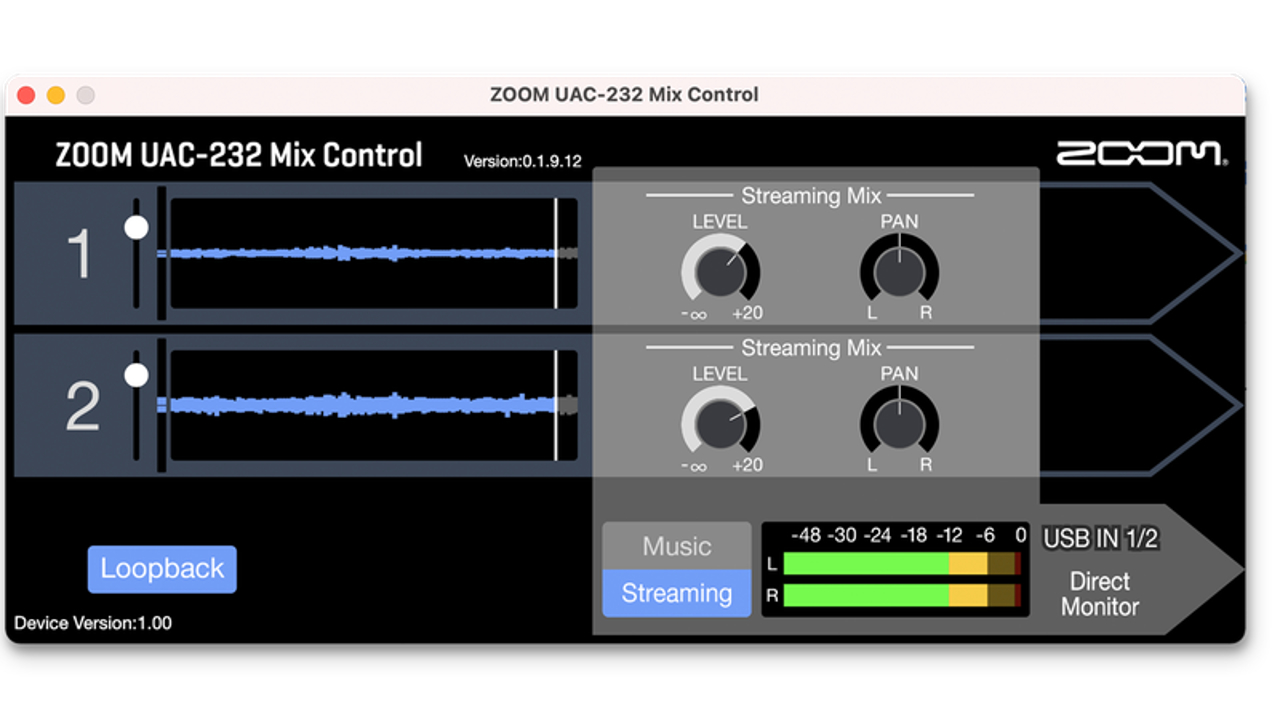Click the channel 2 number label

[82, 407]
